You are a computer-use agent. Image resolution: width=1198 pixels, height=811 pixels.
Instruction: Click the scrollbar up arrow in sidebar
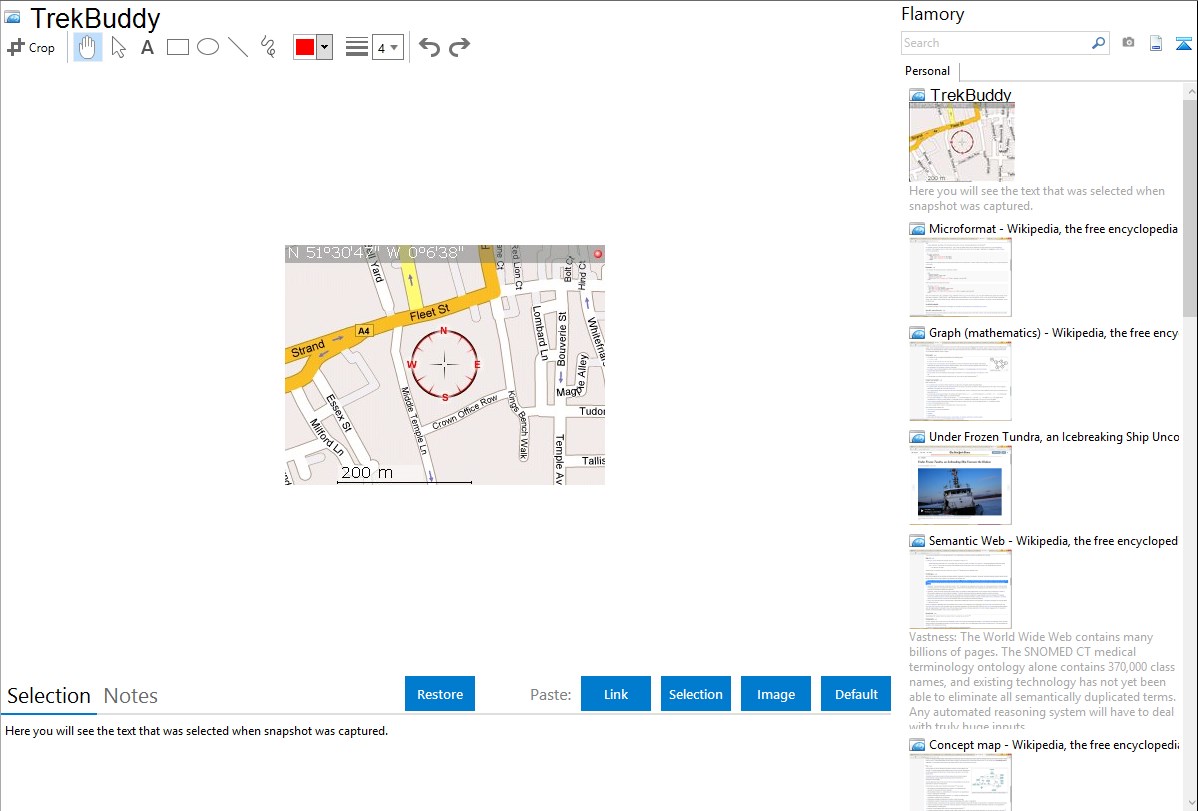[x=1190, y=91]
